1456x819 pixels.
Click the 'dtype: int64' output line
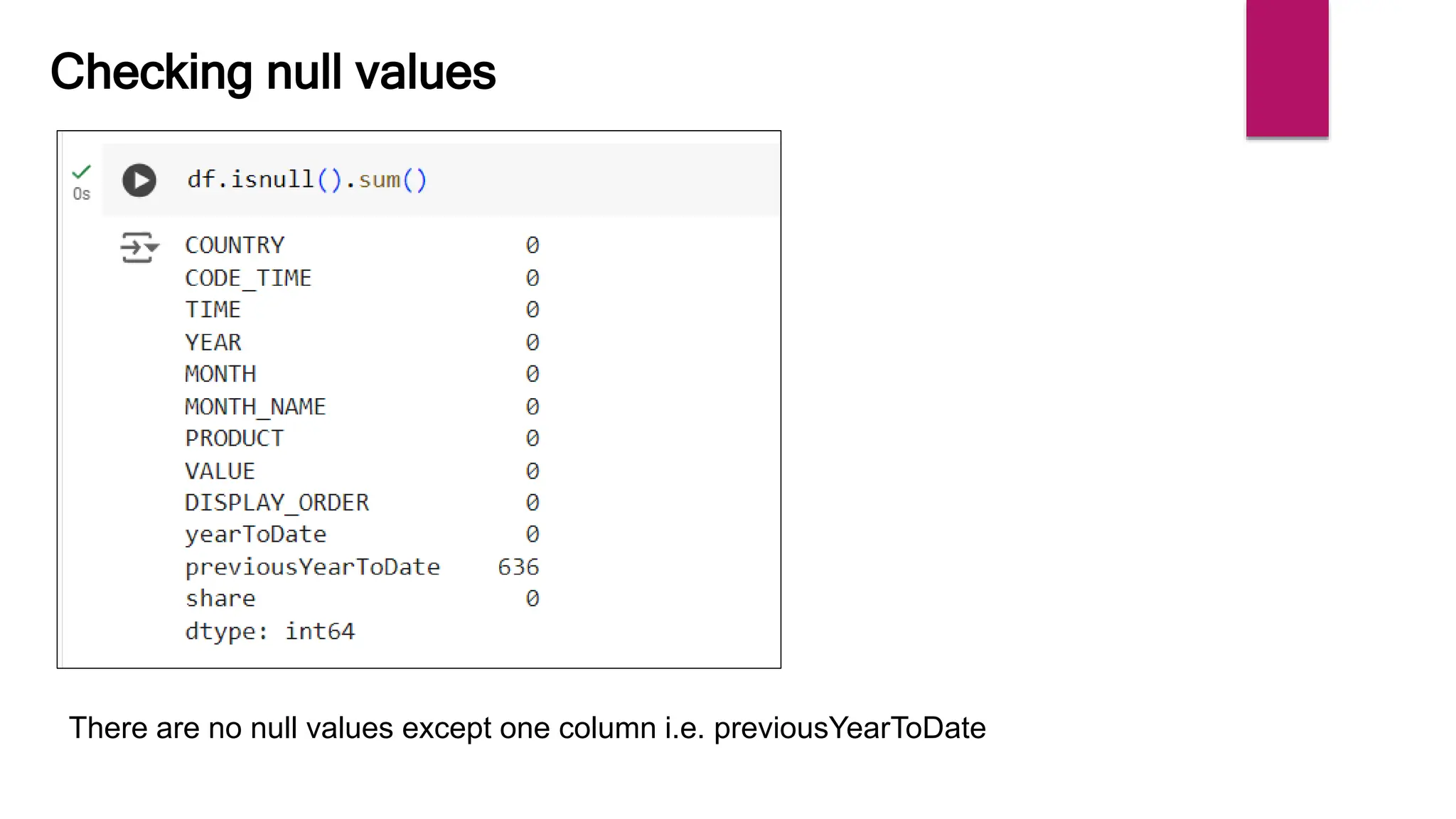[269, 631]
